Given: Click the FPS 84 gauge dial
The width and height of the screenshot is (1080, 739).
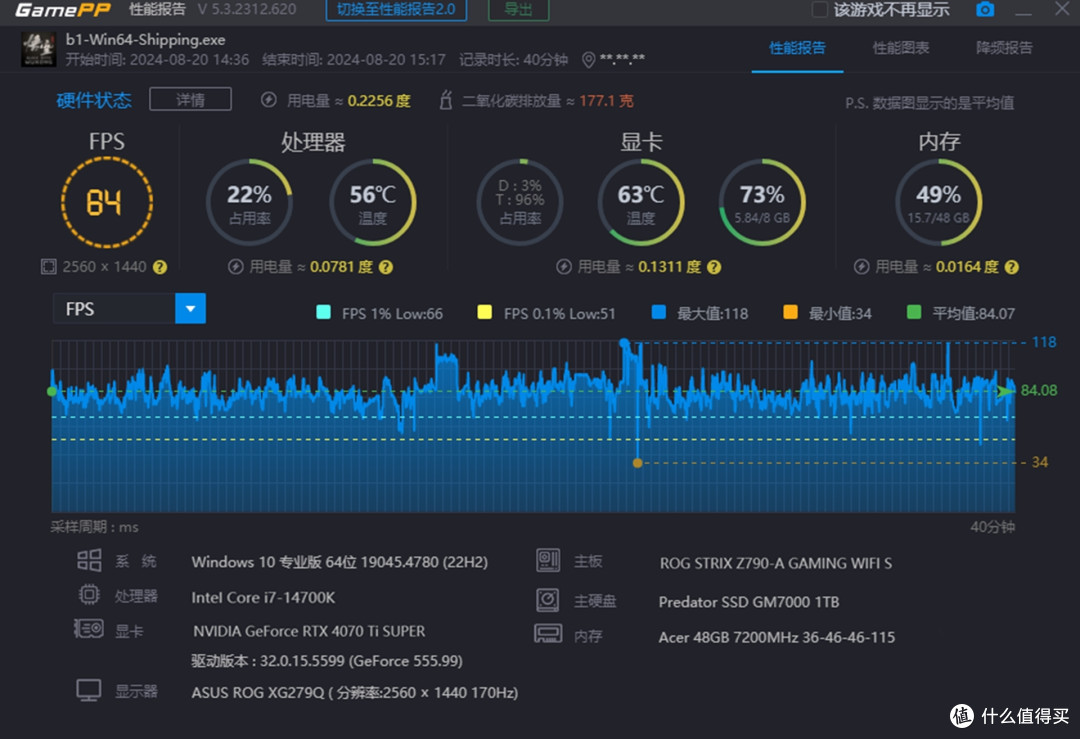Looking at the screenshot, I should click(106, 202).
